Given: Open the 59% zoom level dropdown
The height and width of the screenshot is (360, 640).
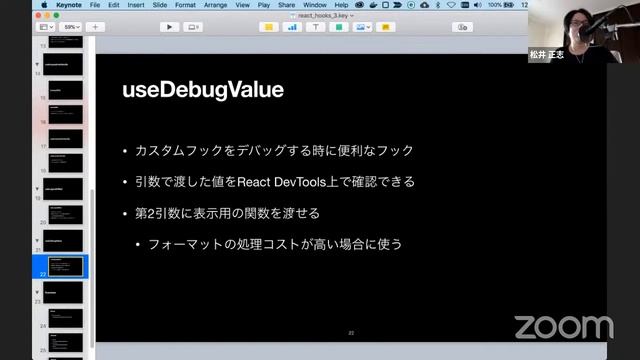Looking at the screenshot, I should pos(70,27).
